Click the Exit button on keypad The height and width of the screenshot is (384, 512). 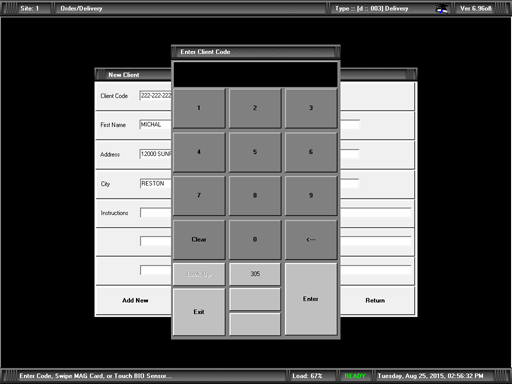[x=199, y=312]
